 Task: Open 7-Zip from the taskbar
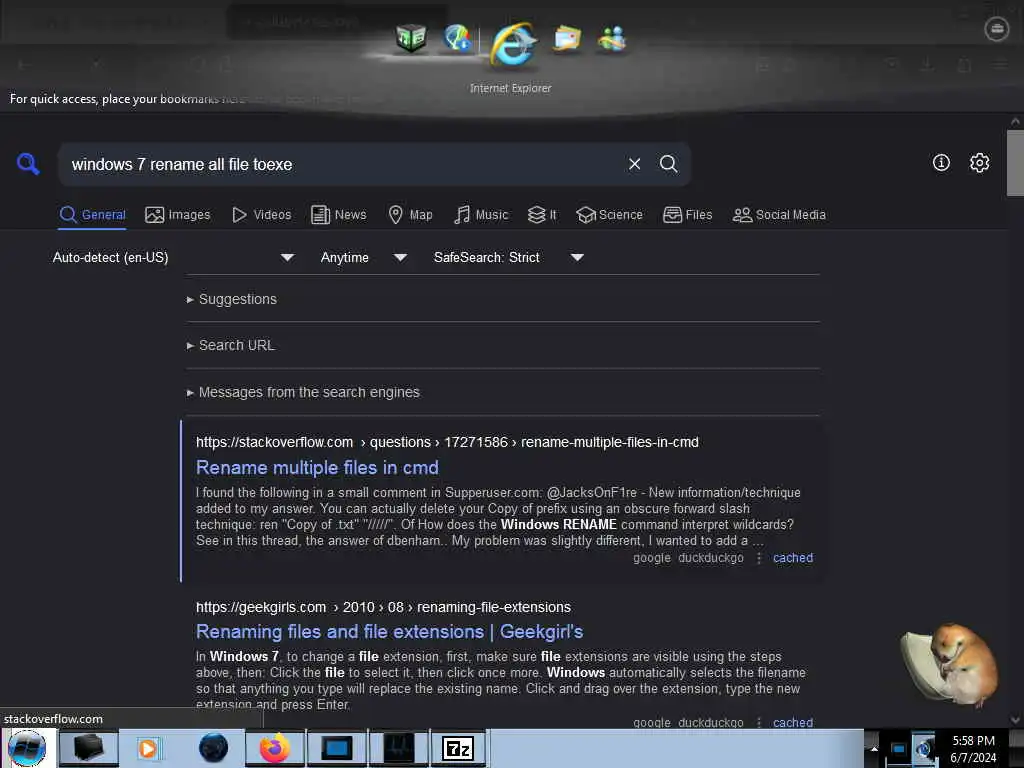458,748
